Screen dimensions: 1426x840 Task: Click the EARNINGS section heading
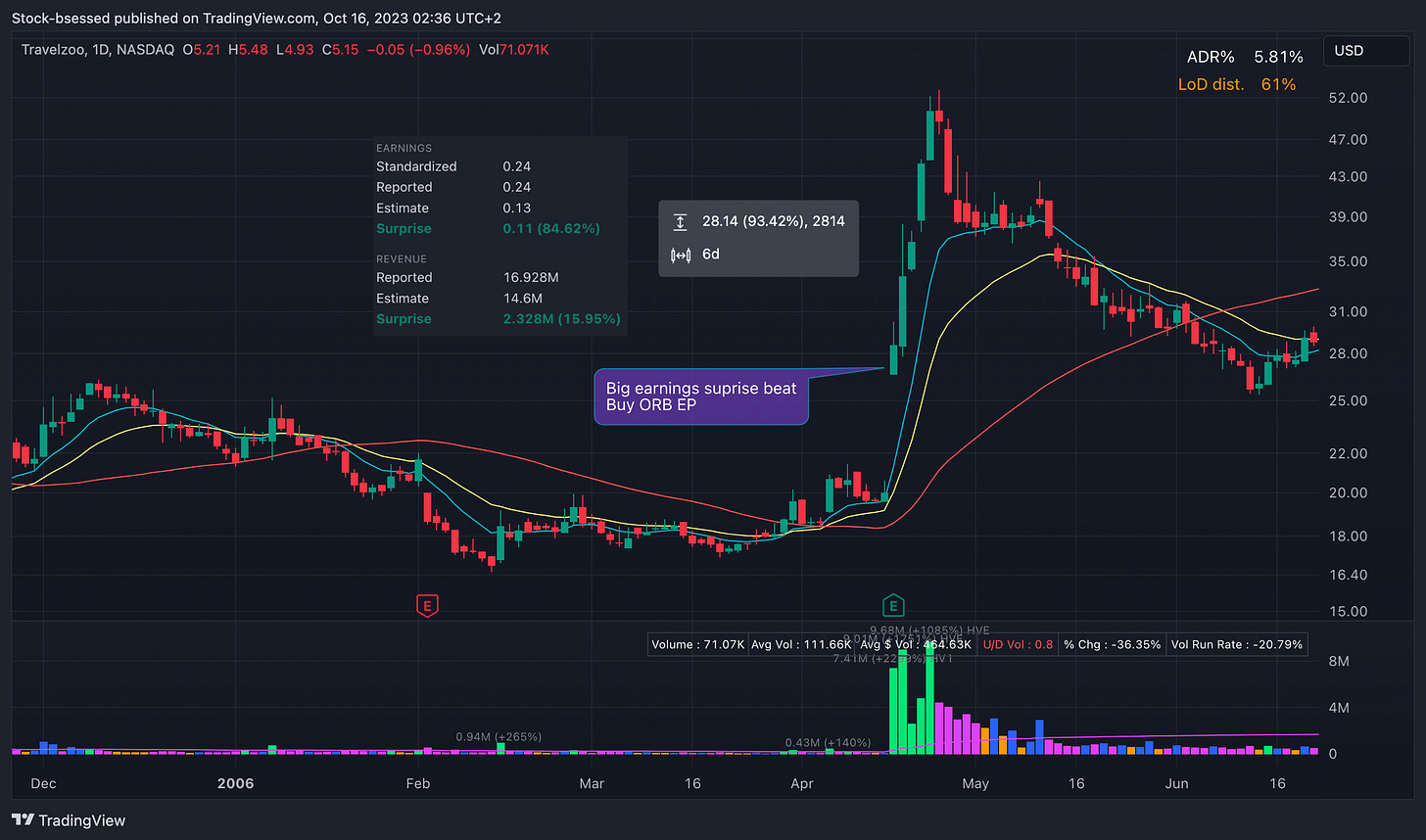(404, 148)
